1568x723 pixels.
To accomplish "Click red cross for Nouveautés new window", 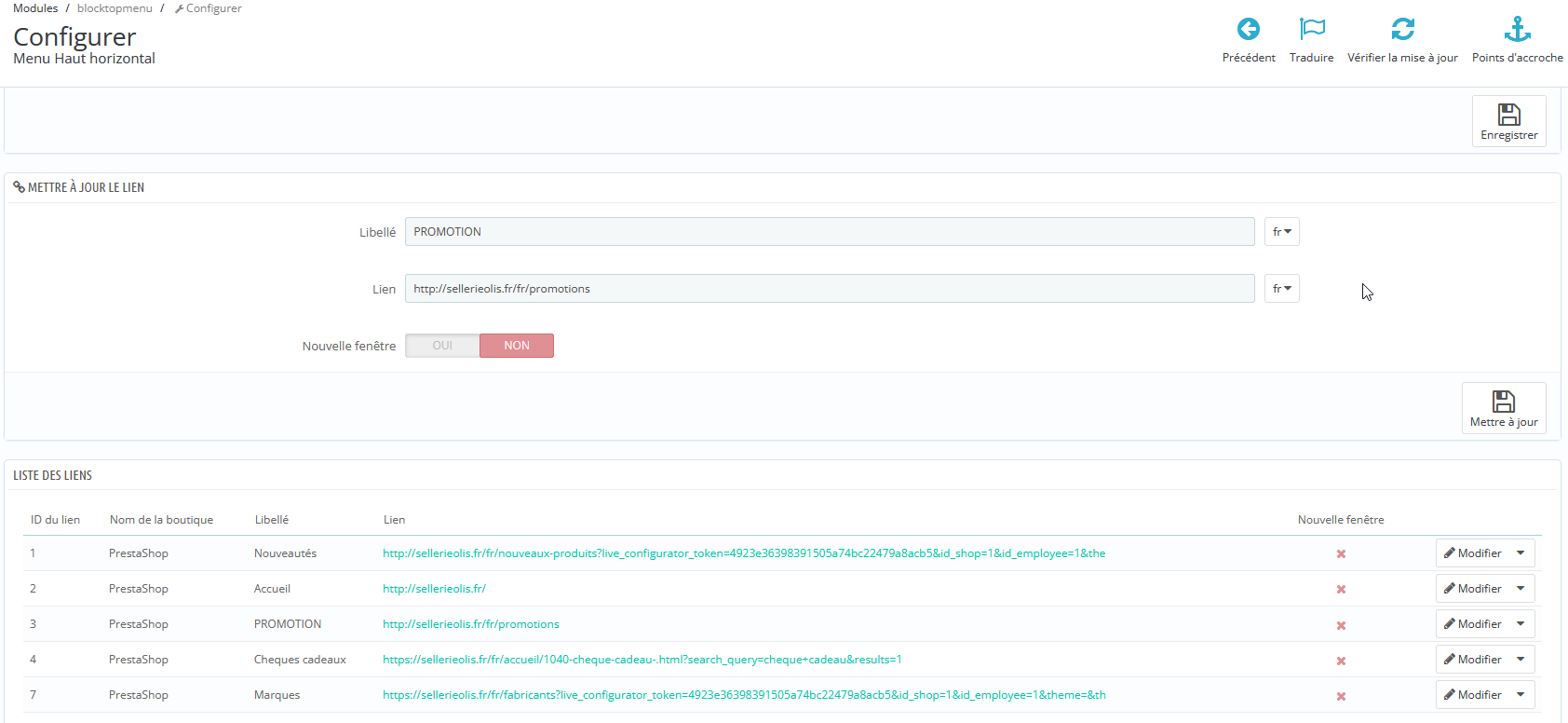I will click(1341, 553).
